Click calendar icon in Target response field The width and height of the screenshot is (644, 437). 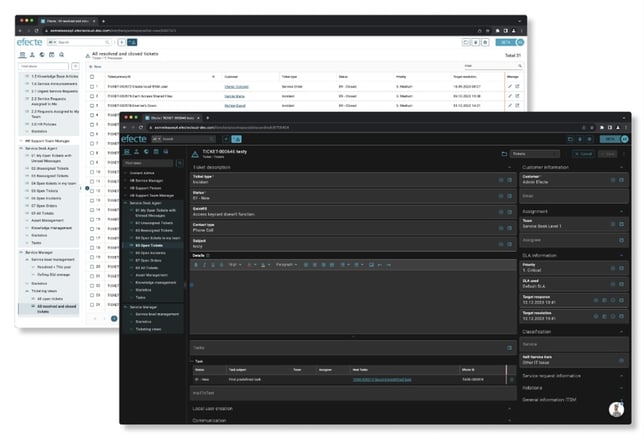(605, 300)
